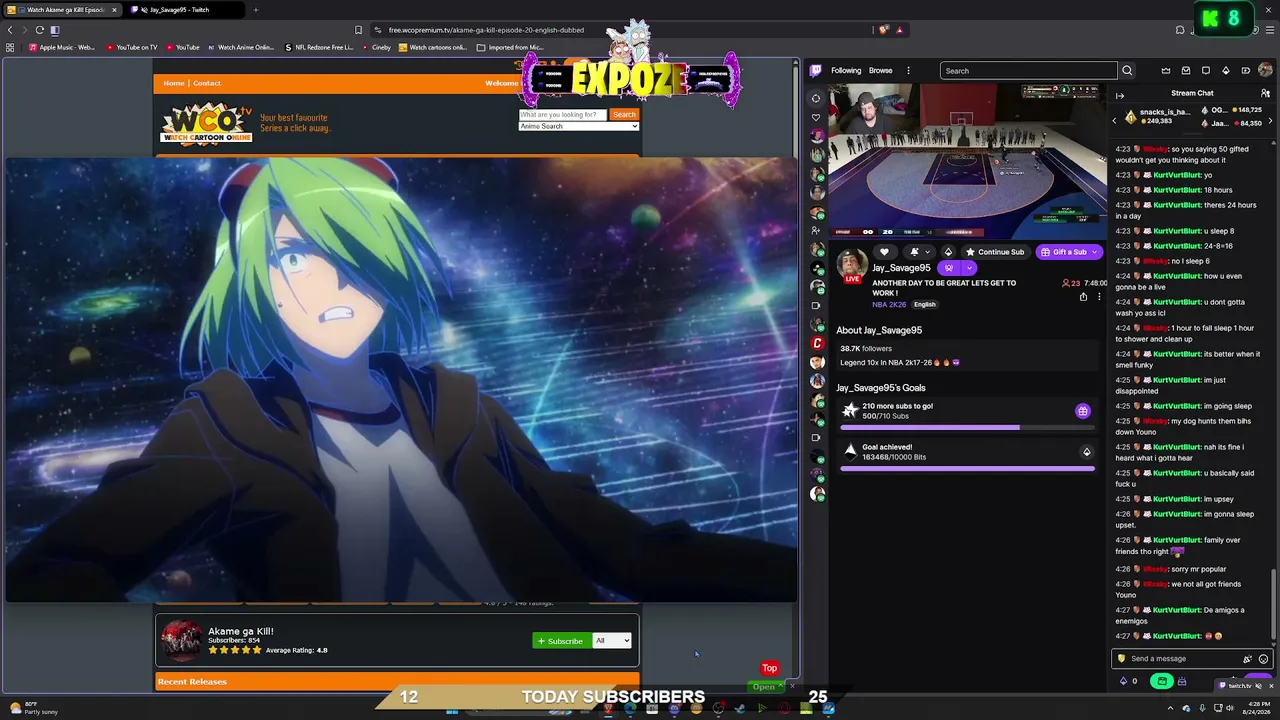
Task: Show previous leaderboard entry in chat header
Action: 1115,121
